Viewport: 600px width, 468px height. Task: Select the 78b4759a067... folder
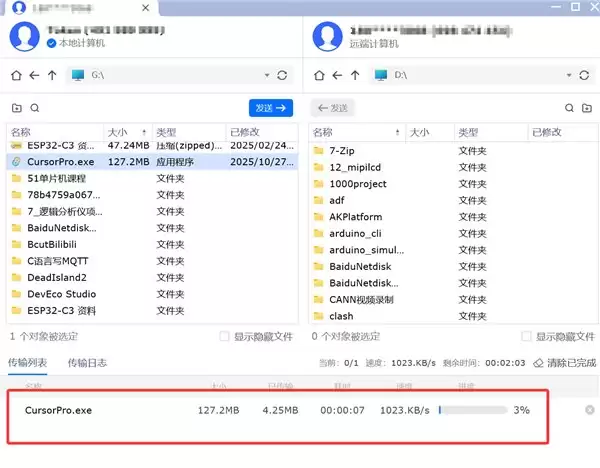tap(152, 195)
